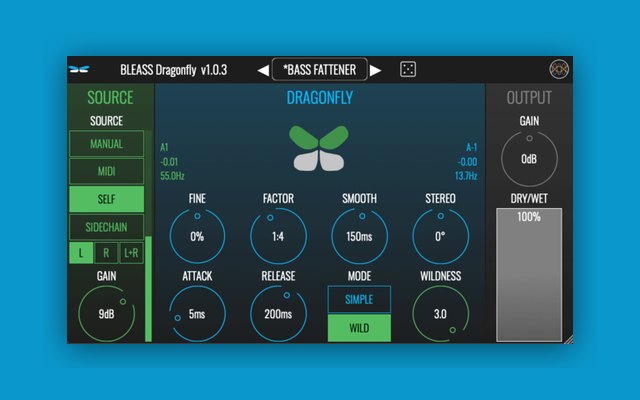Click the ATTACK 5ms knob
The image size is (640, 400).
pyautogui.click(x=197, y=313)
